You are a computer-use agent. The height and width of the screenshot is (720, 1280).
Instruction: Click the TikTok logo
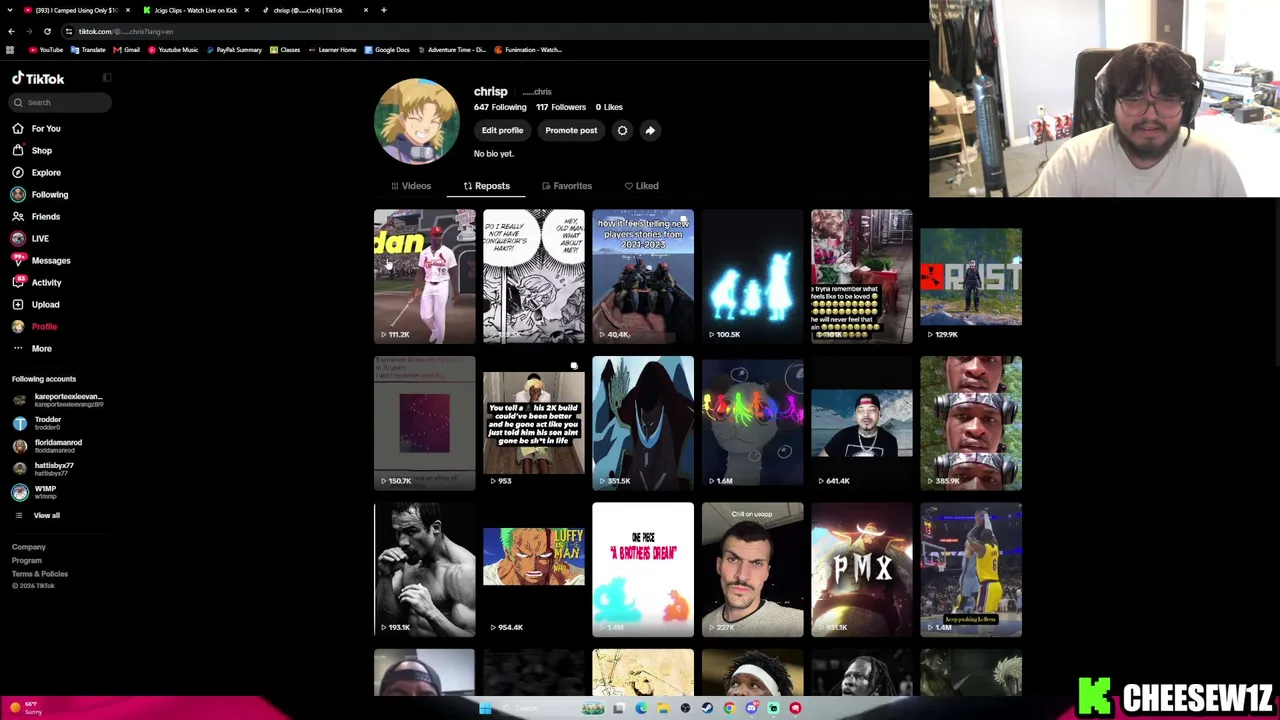click(x=38, y=78)
